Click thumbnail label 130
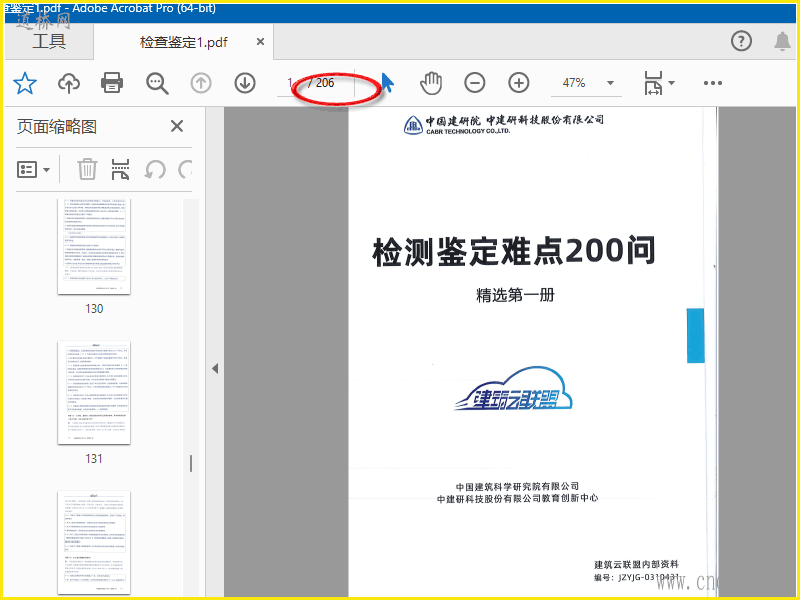The height and width of the screenshot is (600, 800). pos(94,309)
